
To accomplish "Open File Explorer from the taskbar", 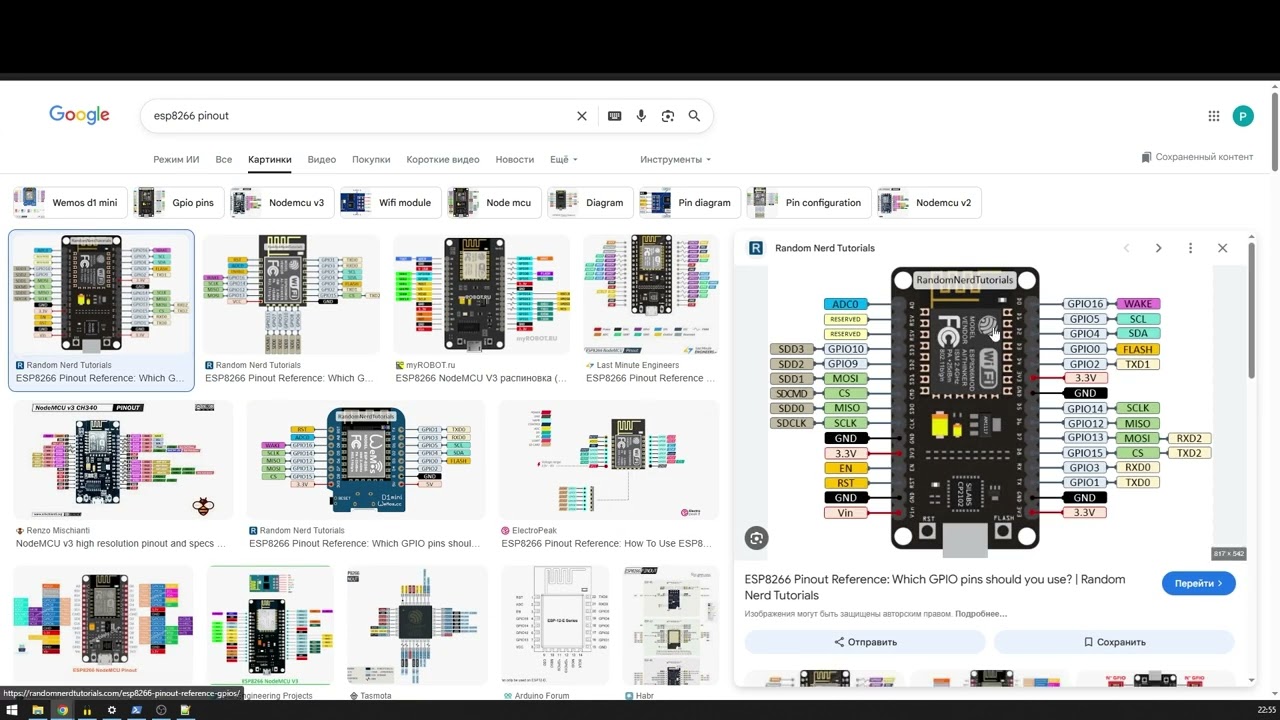I will [38, 710].
